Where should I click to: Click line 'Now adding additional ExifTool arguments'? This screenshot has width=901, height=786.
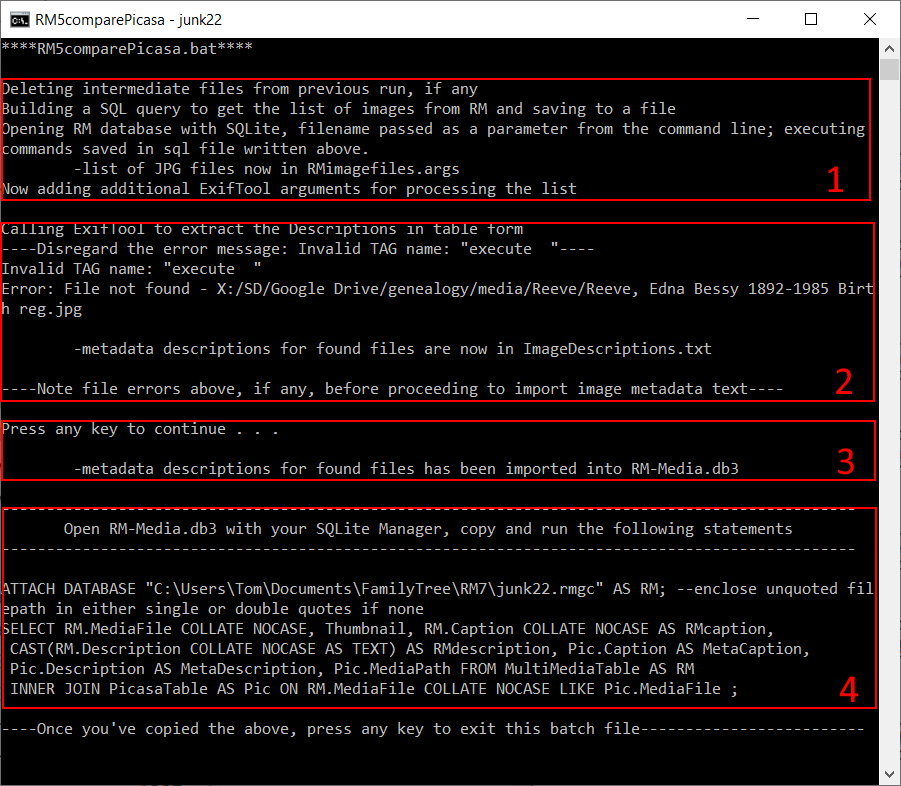click(x=289, y=189)
